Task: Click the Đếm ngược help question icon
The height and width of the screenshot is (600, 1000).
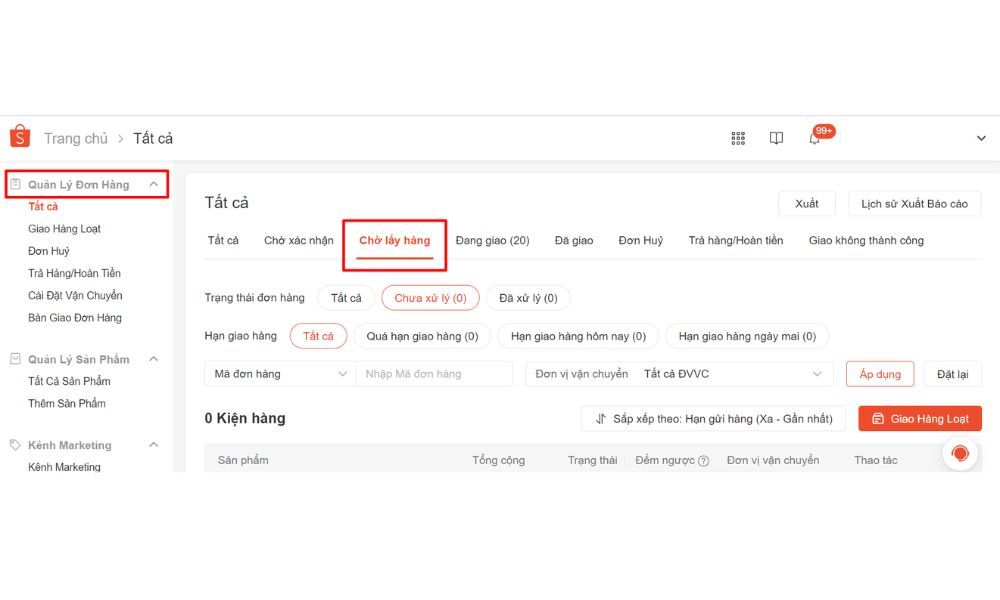Action: 703,461
